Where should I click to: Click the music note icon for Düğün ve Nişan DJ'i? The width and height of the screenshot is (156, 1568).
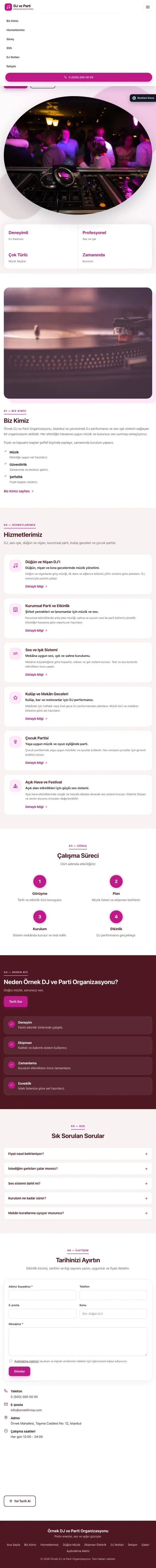click(15, 566)
